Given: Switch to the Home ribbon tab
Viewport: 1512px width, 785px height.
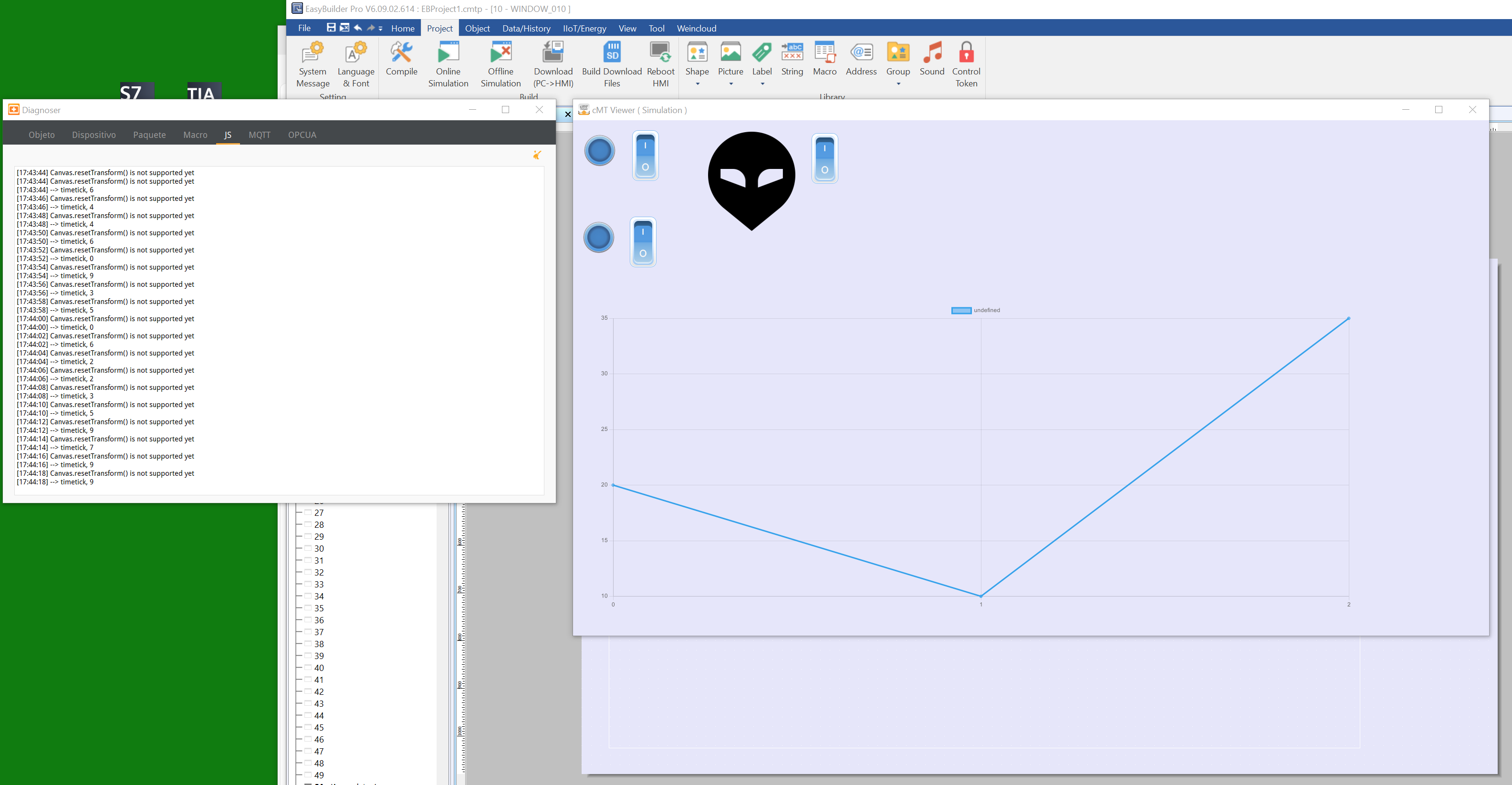Looking at the screenshot, I should point(403,28).
